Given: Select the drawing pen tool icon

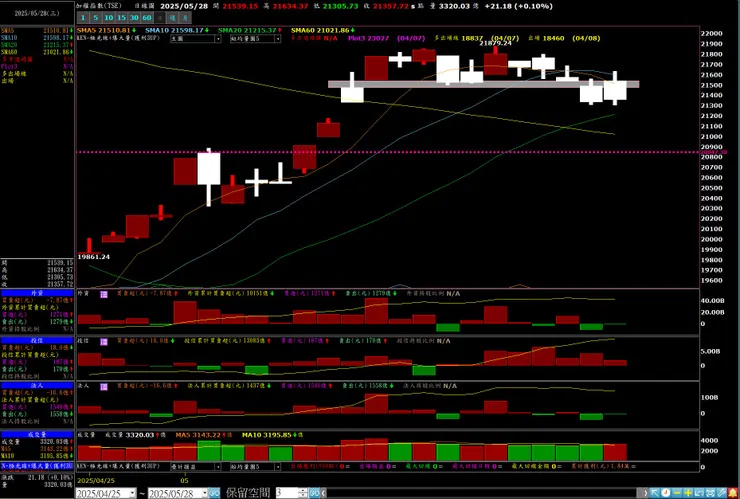Looking at the screenshot, I should click(x=722, y=493).
